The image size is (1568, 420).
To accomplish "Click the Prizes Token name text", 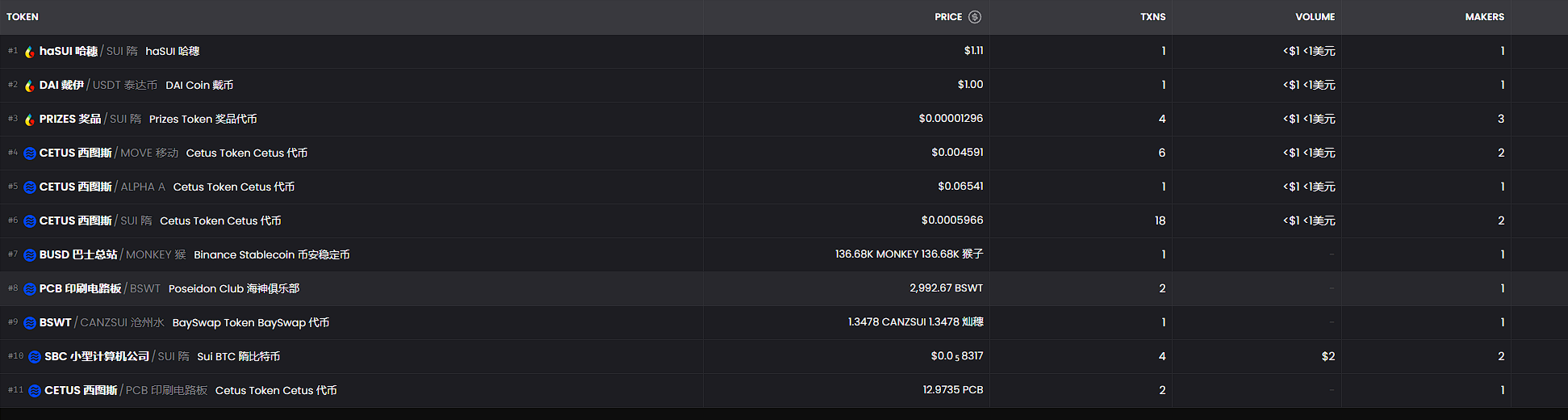I will point(203,119).
